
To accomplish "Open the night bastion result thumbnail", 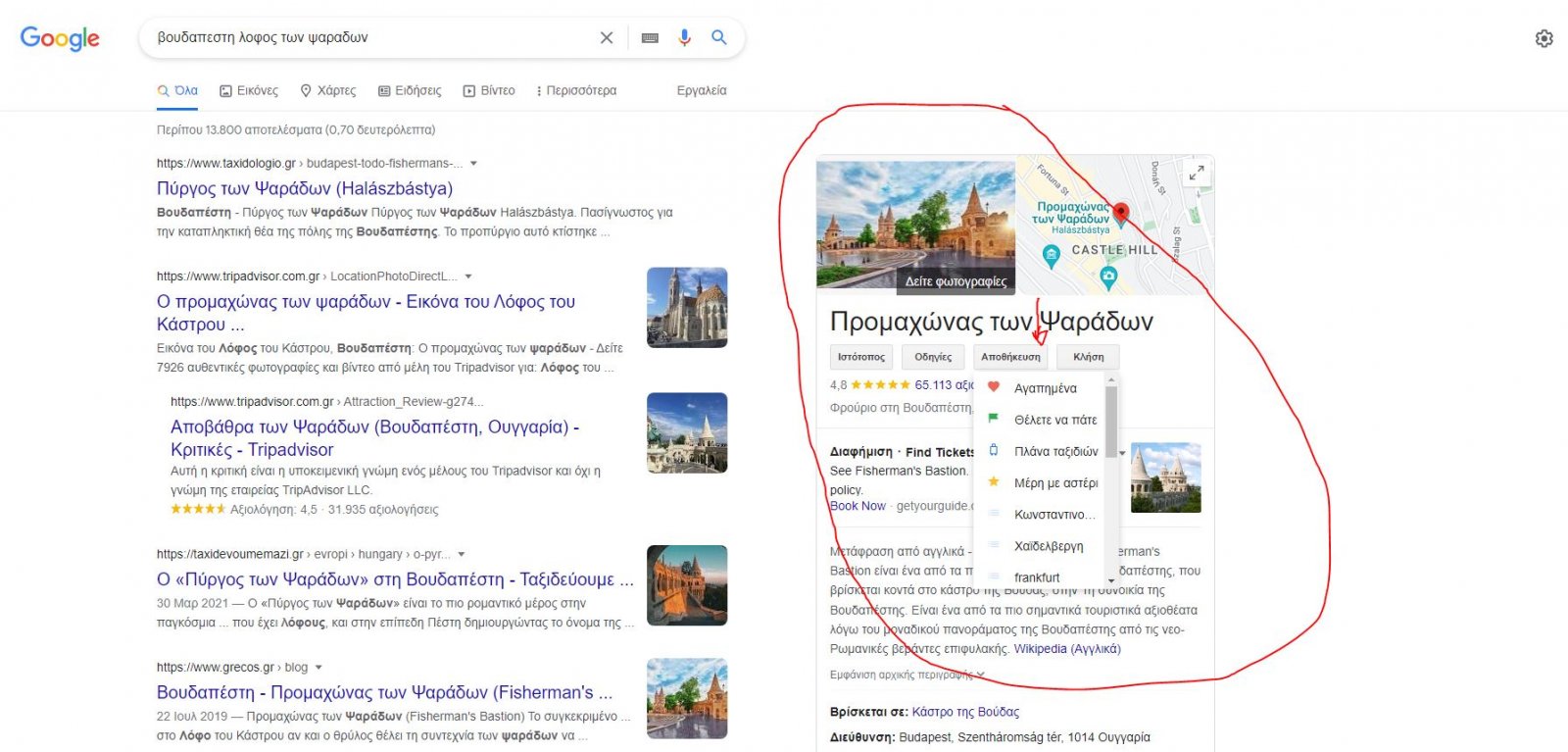I will 687,585.
